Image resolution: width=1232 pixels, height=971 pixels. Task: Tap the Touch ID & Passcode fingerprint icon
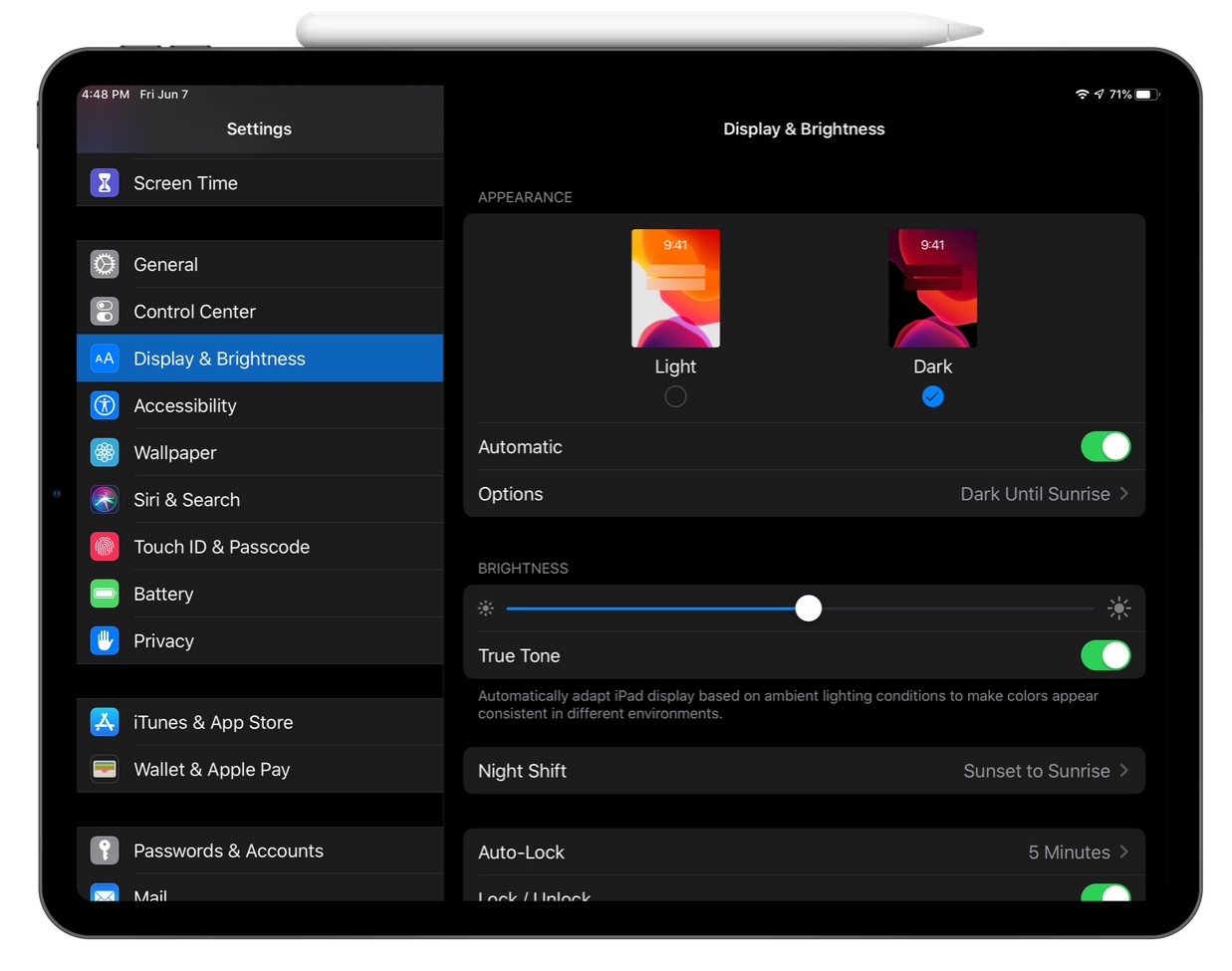point(105,546)
